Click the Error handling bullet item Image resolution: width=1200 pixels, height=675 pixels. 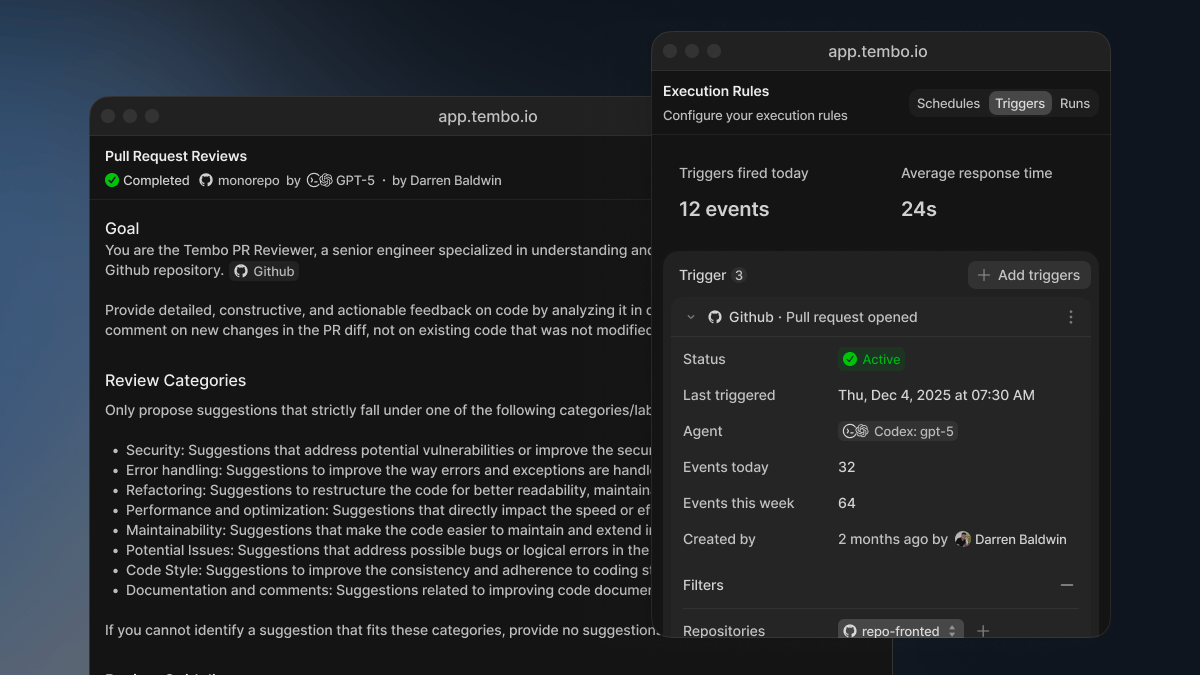[x=389, y=470]
